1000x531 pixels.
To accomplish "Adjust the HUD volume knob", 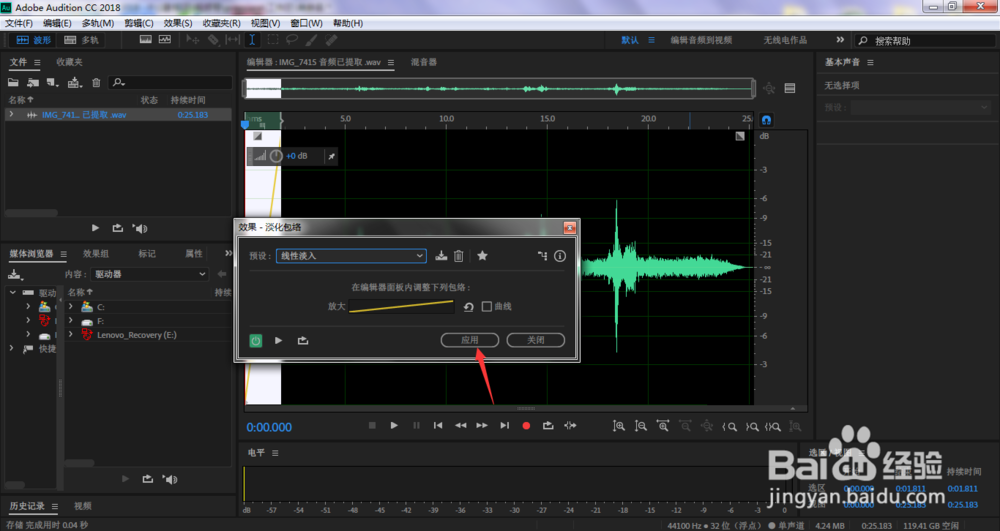I will point(276,156).
